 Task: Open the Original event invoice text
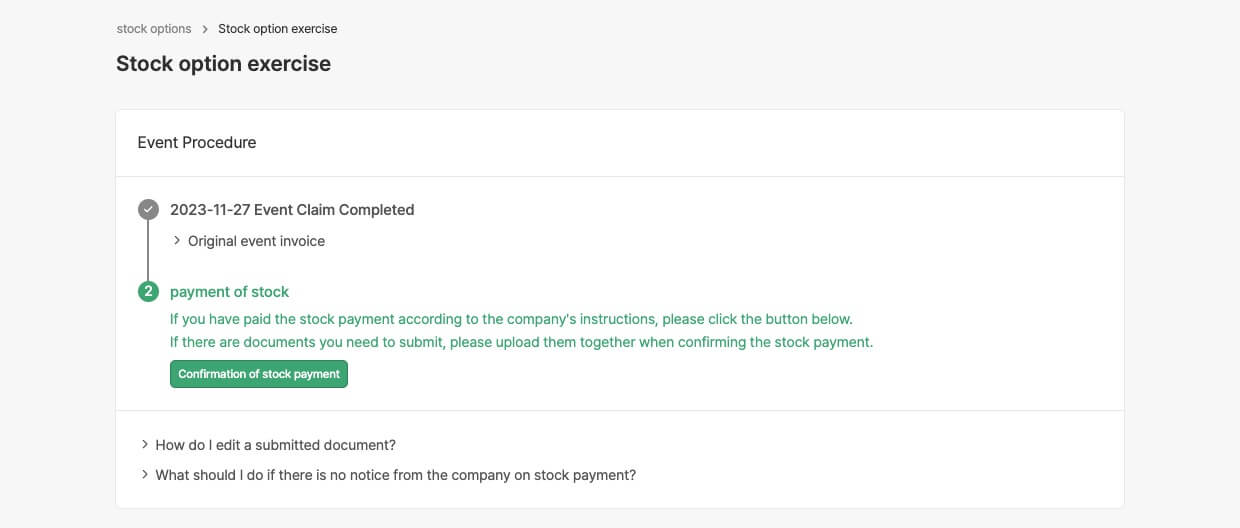point(256,241)
